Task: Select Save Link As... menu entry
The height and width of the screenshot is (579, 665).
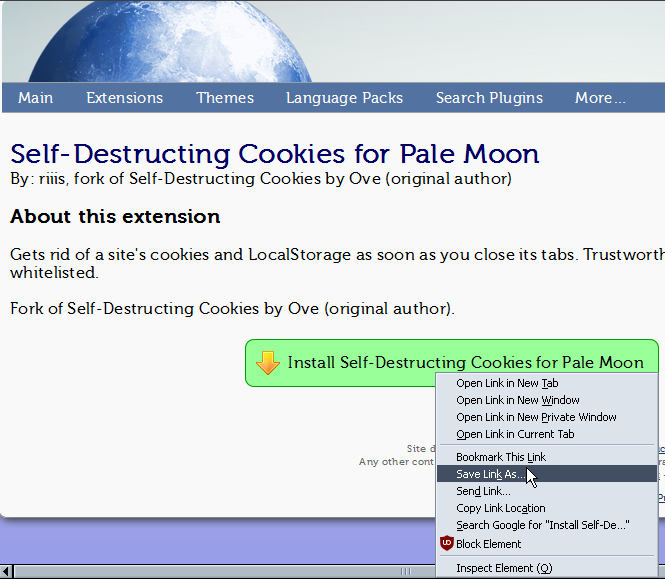Action: click(x=547, y=474)
